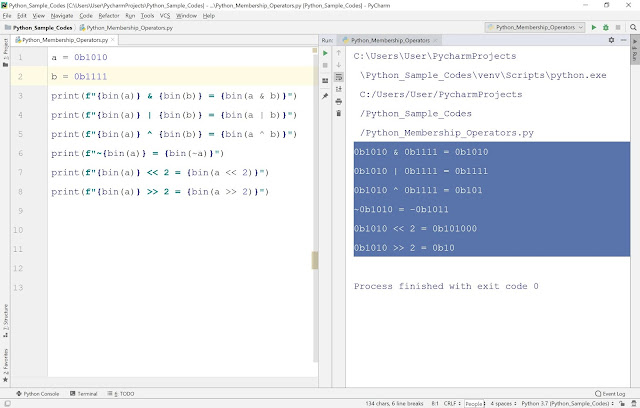Screen dimensions: 640x408
Task: Click the up arrow in Run console gutter
Action: [339, 53]
